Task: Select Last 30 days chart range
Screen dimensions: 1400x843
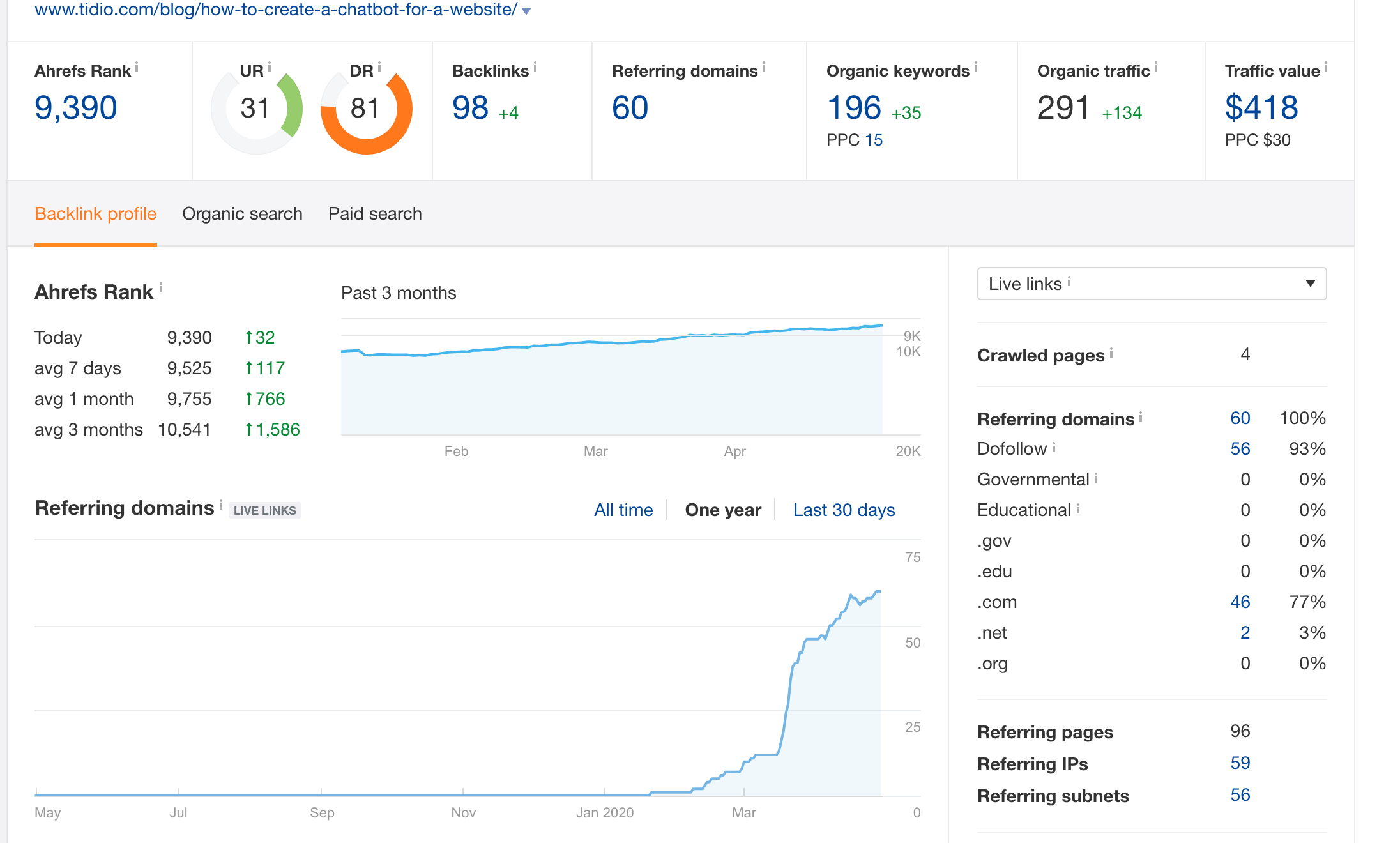Action: [844, 510]
